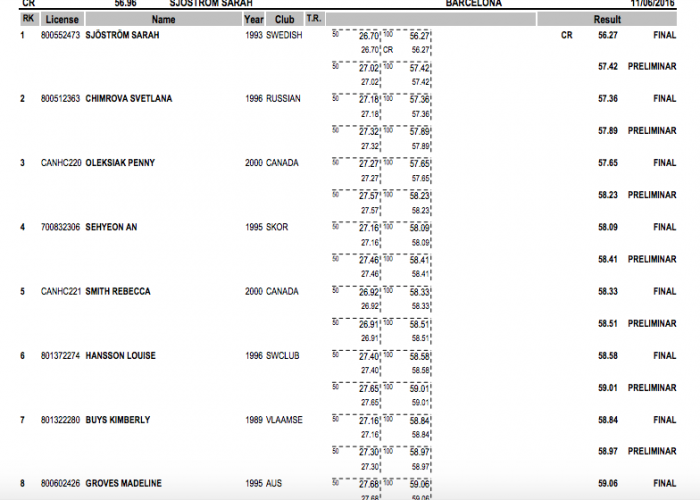Click rank number 4 in RK column
This screenshot has height=500, width=700.
coord(22,227)
